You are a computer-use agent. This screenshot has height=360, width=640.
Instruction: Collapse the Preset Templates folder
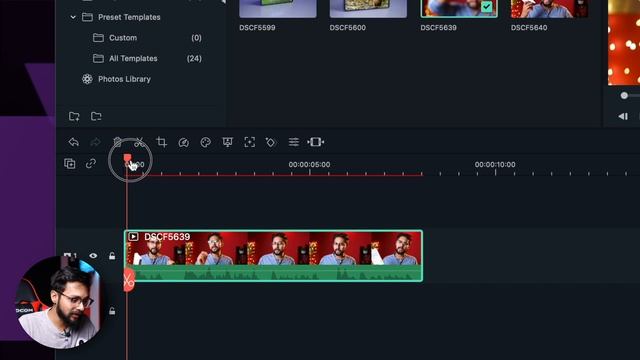pos(73,17)
